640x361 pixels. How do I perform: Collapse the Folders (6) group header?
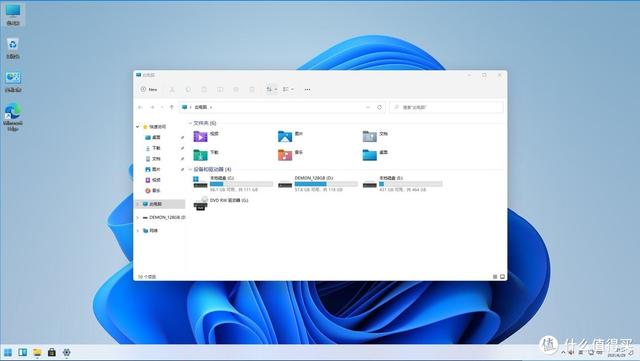pyautogui.click(x=190, y=123)
